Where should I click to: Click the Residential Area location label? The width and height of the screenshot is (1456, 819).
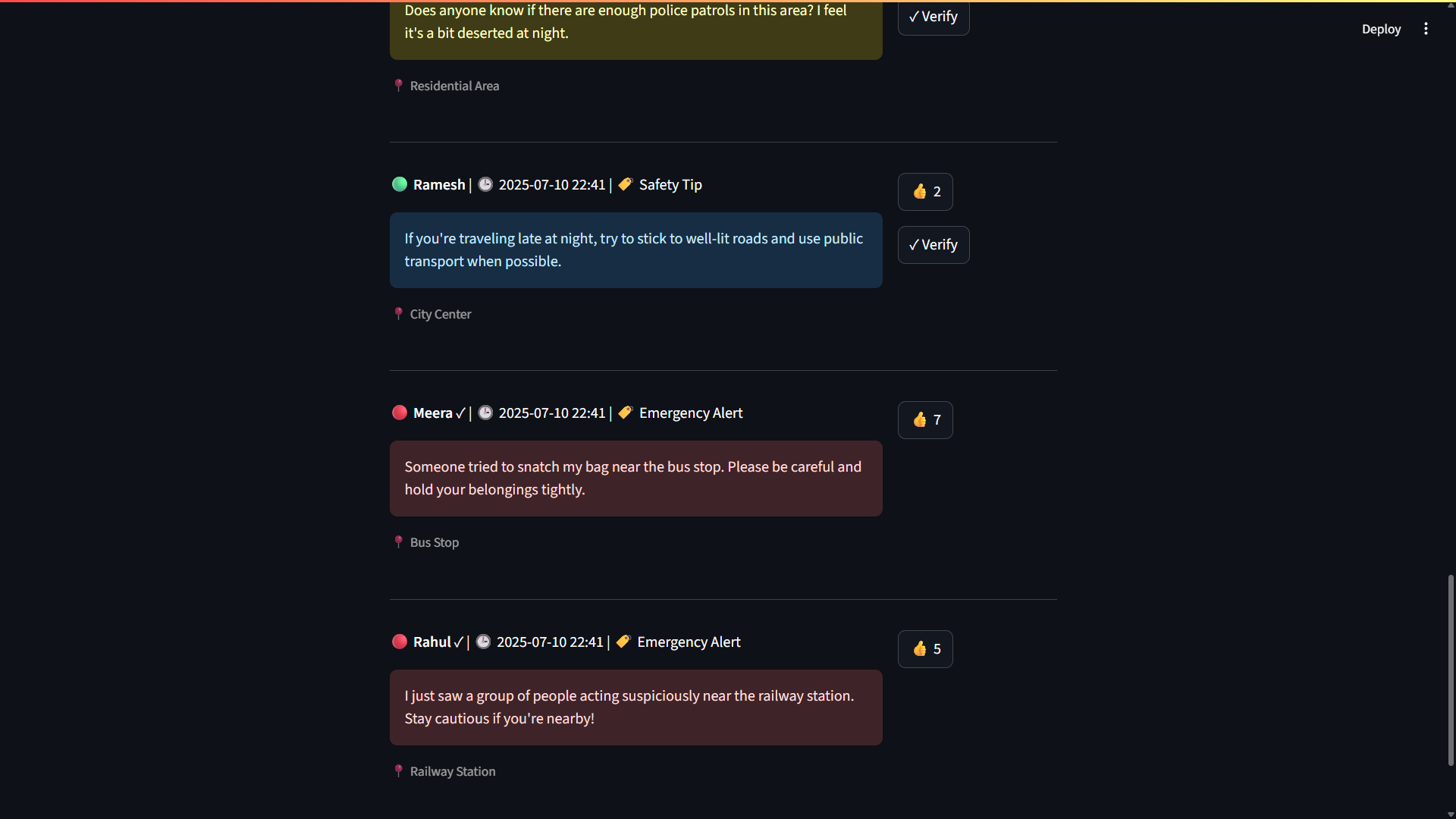click(x=454, y=86)
